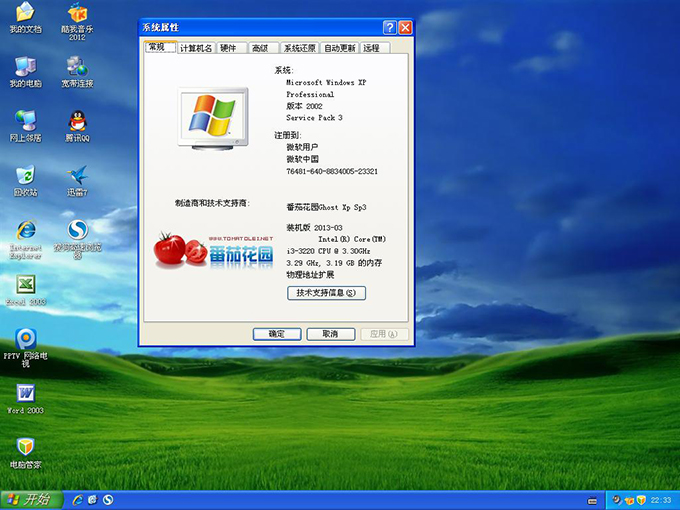Select the 自动更新 tab
680x510 pixels.
(340, 48)
